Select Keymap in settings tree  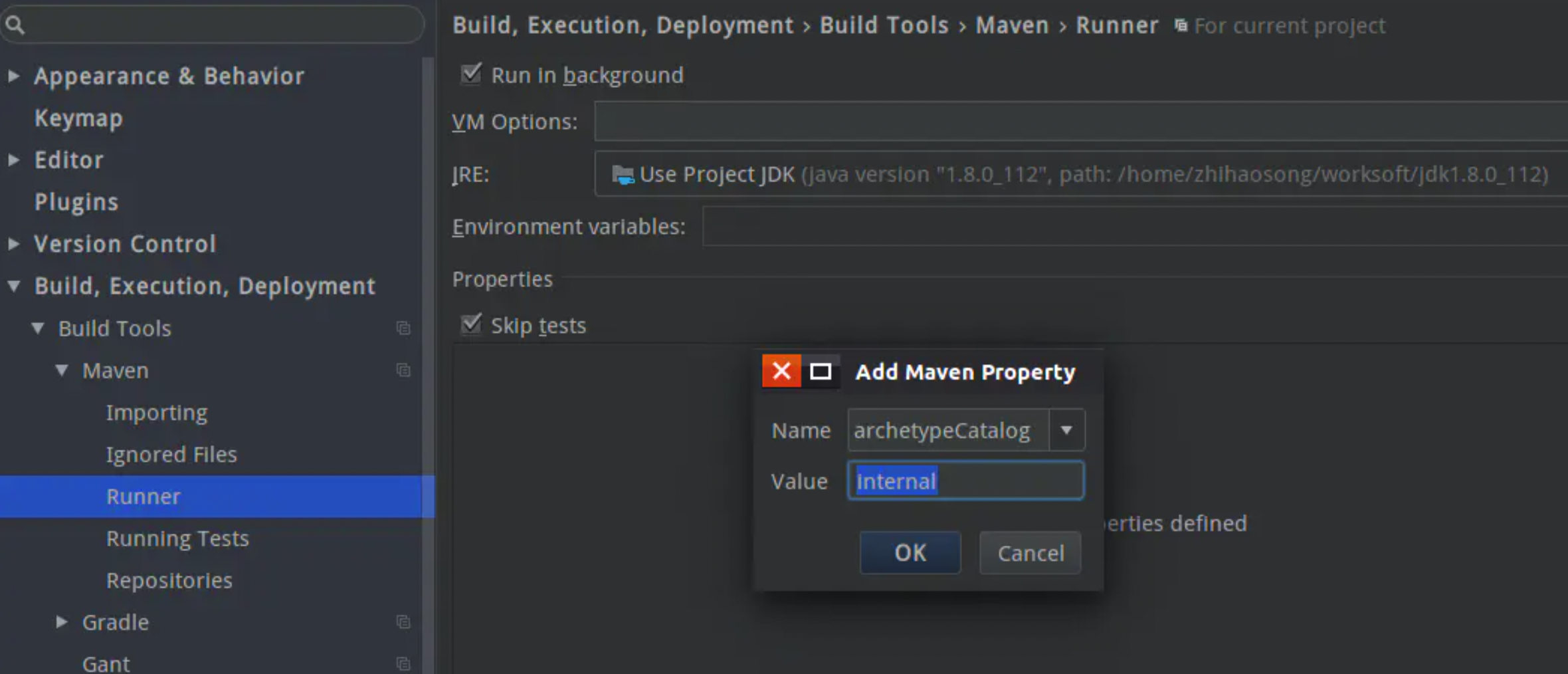pos(78,118)
